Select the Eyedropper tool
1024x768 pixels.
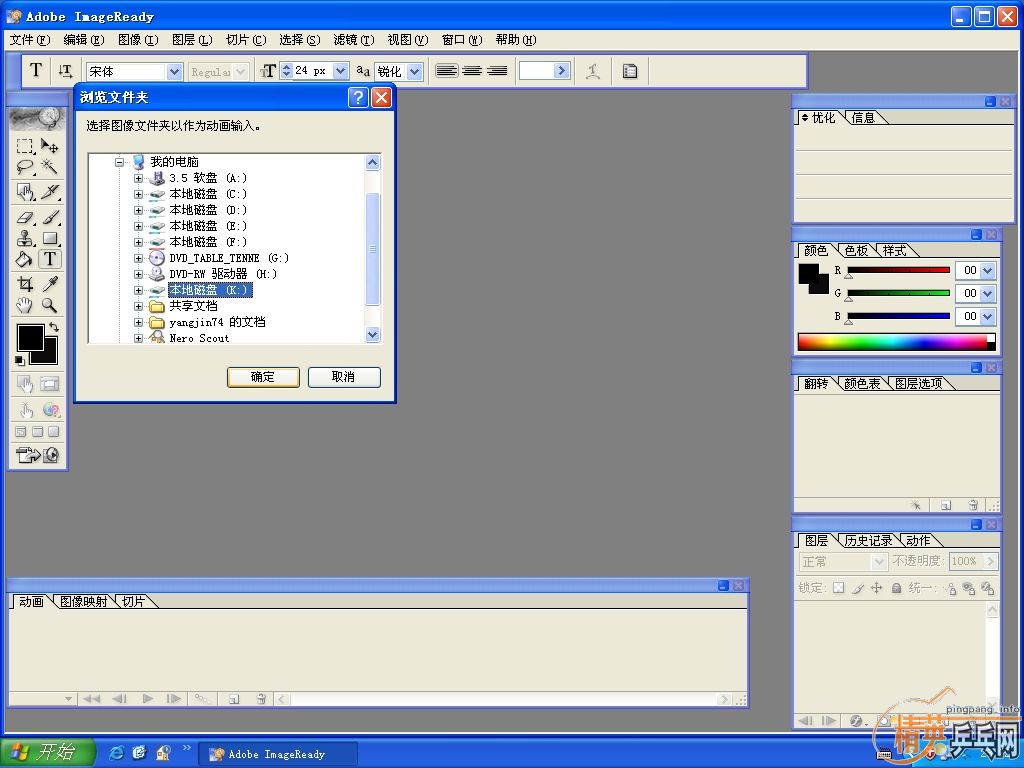[x=50, y=284]
